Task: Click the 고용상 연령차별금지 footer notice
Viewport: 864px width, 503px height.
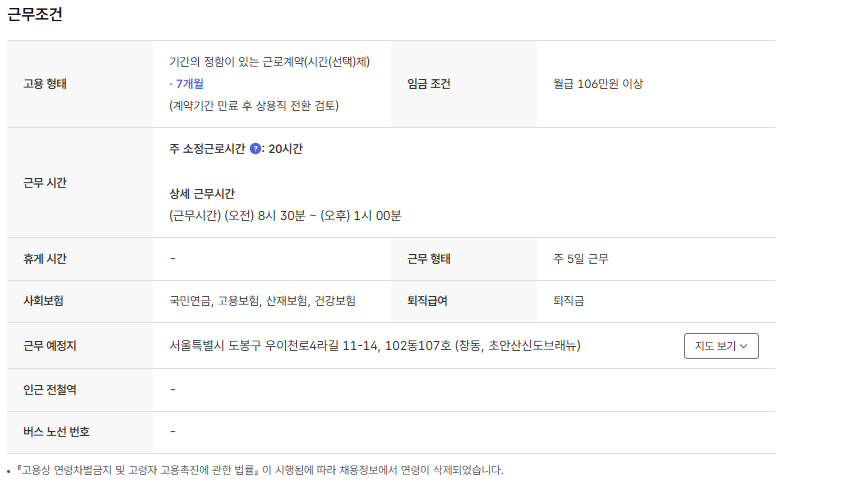Action: pos(260,470)
